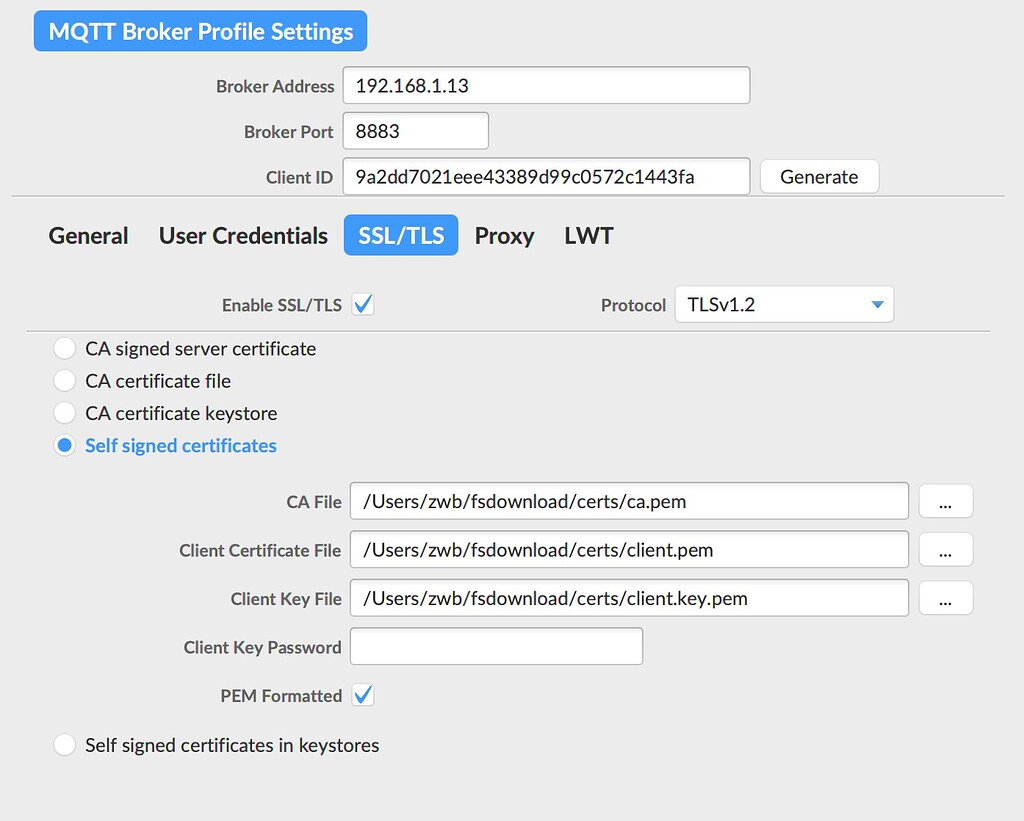Select CA certificate file radio button

point(65,381)
